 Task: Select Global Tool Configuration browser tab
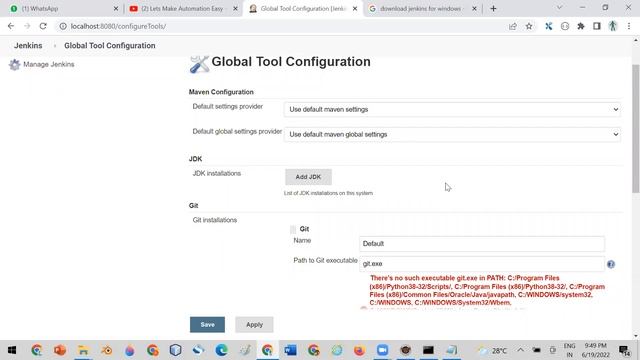pos(303,9)
